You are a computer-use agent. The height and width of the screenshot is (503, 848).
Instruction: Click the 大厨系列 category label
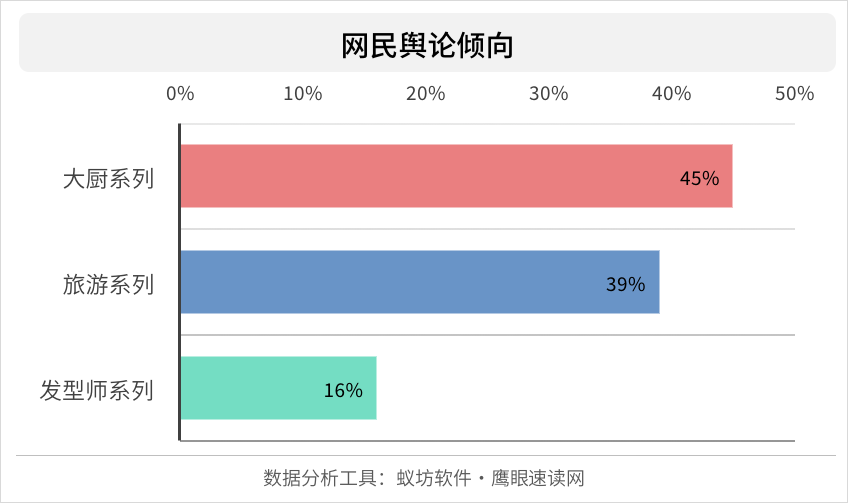[x=108, y=178]
